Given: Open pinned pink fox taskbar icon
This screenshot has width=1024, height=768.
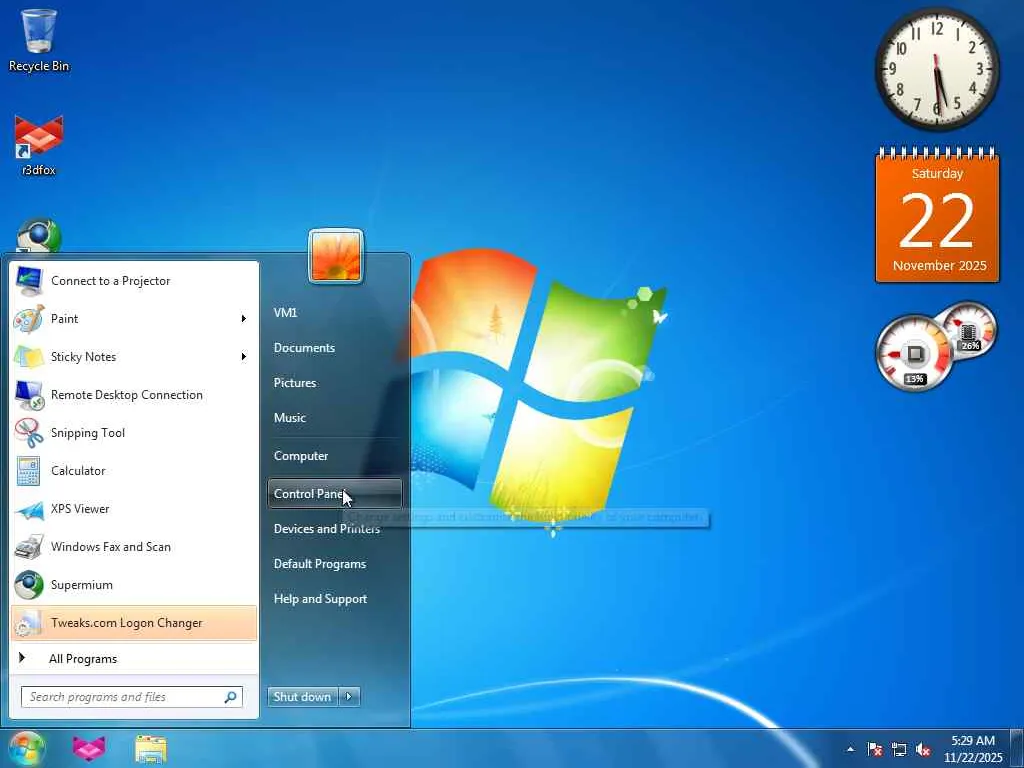Looking at the screenshot, I should pos(89,748).
